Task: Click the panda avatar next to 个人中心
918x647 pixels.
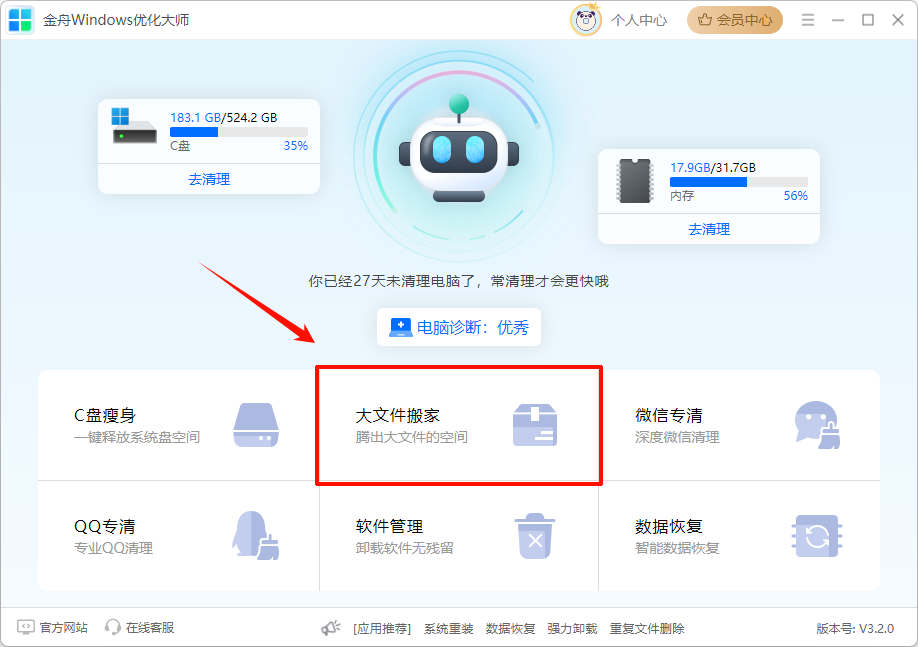Action: [x=586, y=19]
